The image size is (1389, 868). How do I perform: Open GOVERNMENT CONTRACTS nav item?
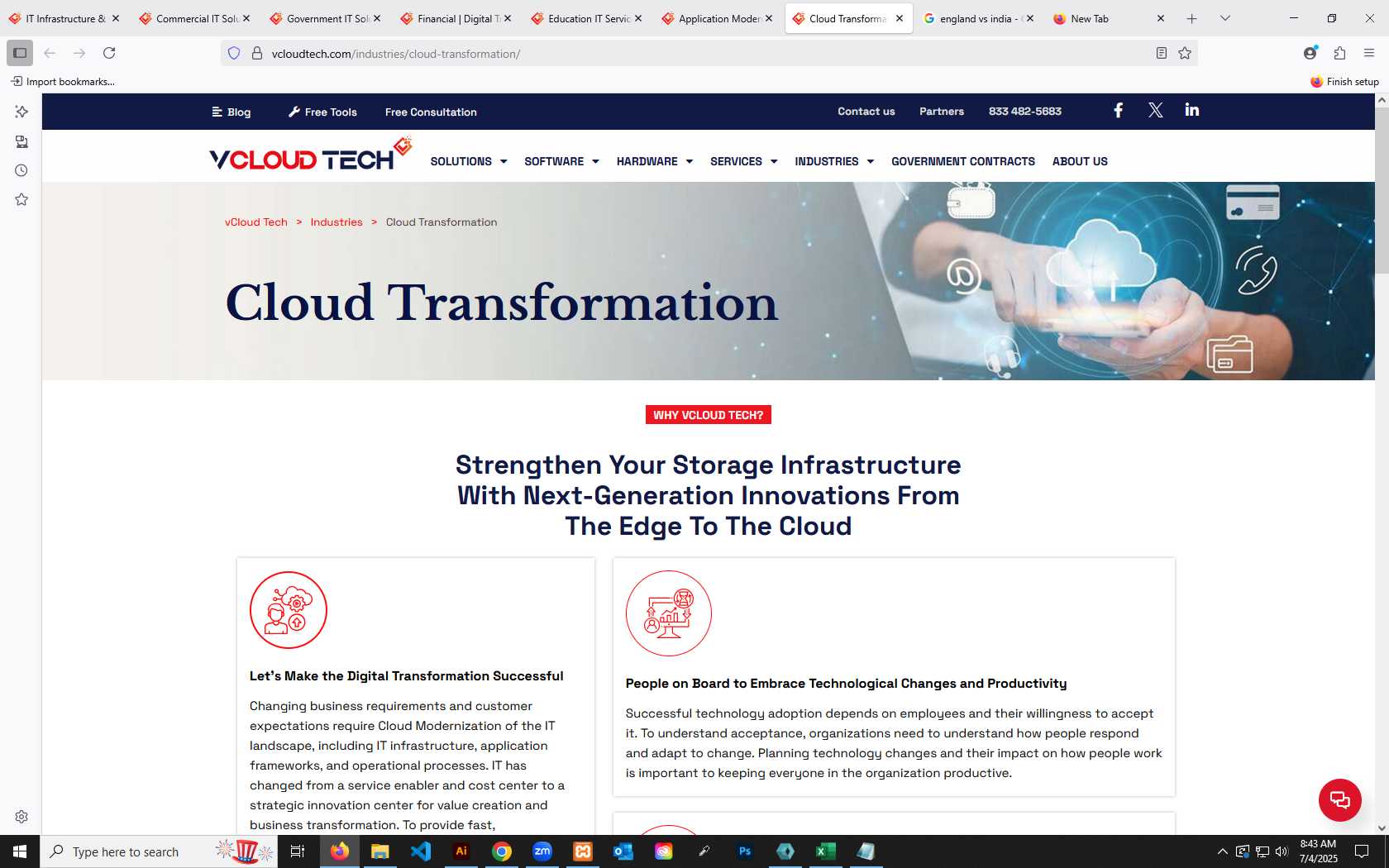coord(962,161)
